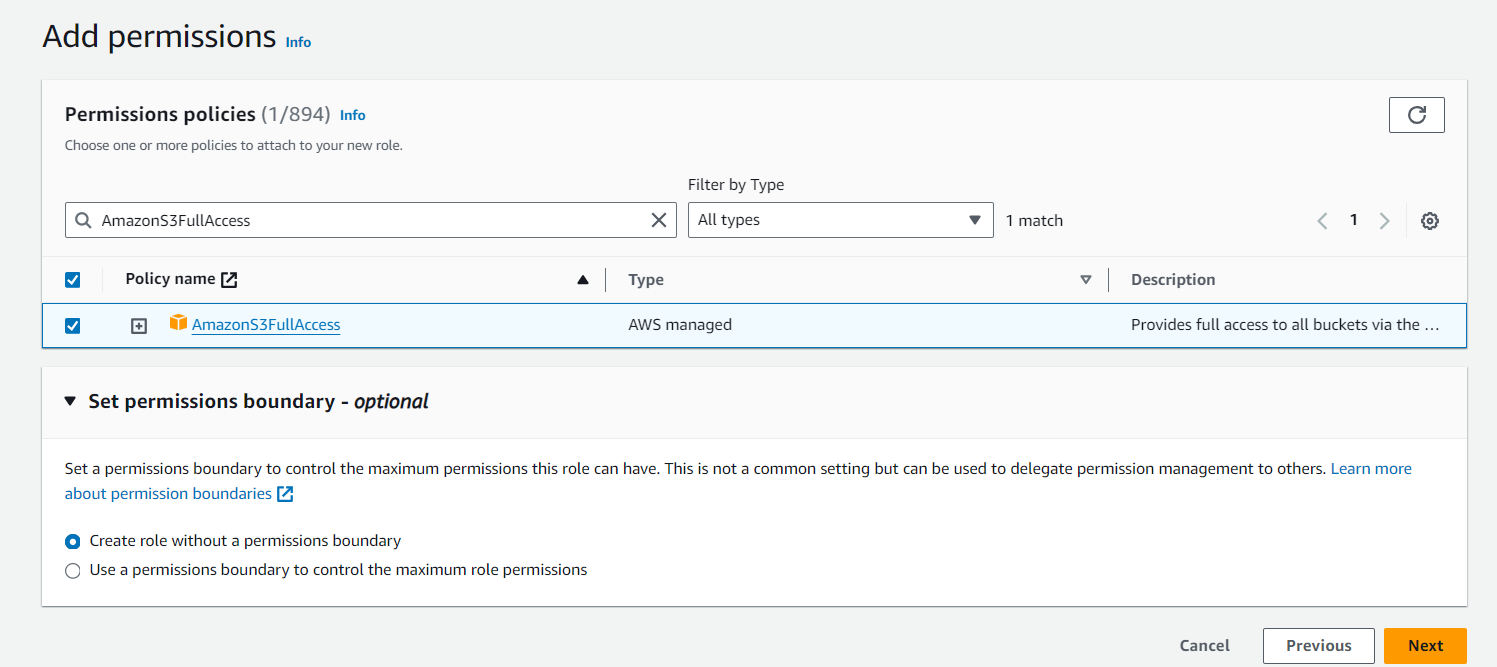Click the Type column header

(646, 280)
